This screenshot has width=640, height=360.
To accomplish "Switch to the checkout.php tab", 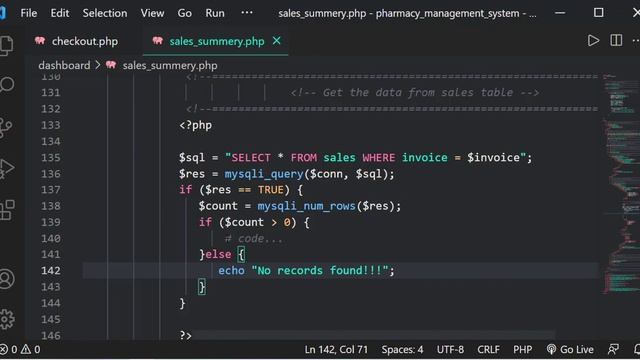I will tap(85, 41).
